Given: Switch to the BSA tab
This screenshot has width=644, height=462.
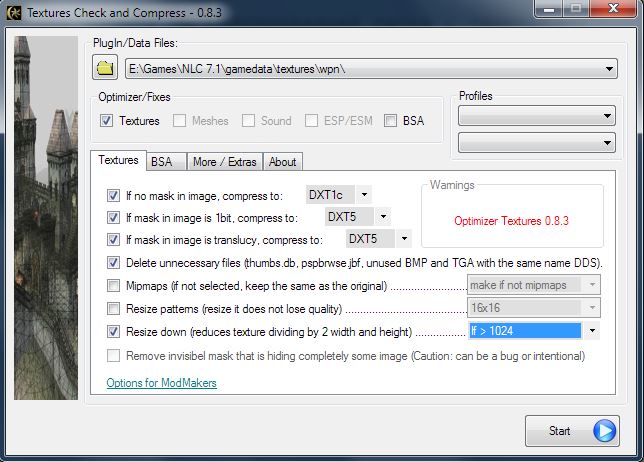Looking at the screenshot, I should click(160, 161).
